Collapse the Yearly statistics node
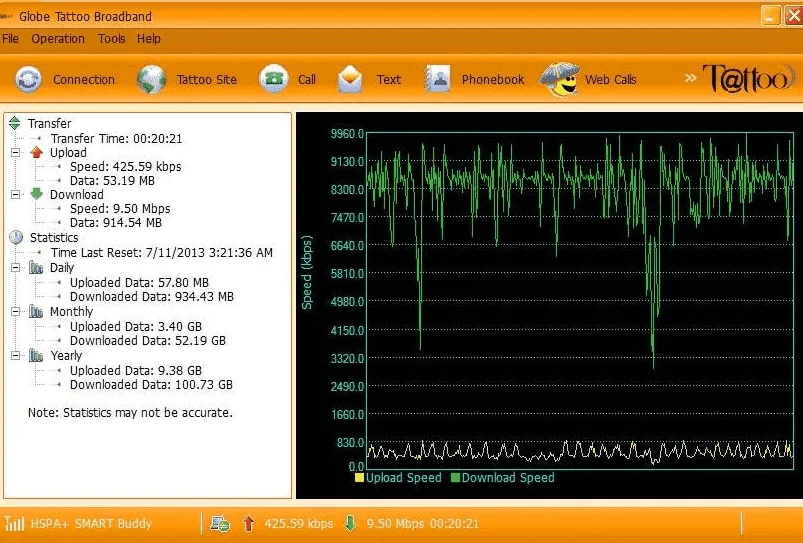The image size is (803, 543). click(x=16, y=356)
